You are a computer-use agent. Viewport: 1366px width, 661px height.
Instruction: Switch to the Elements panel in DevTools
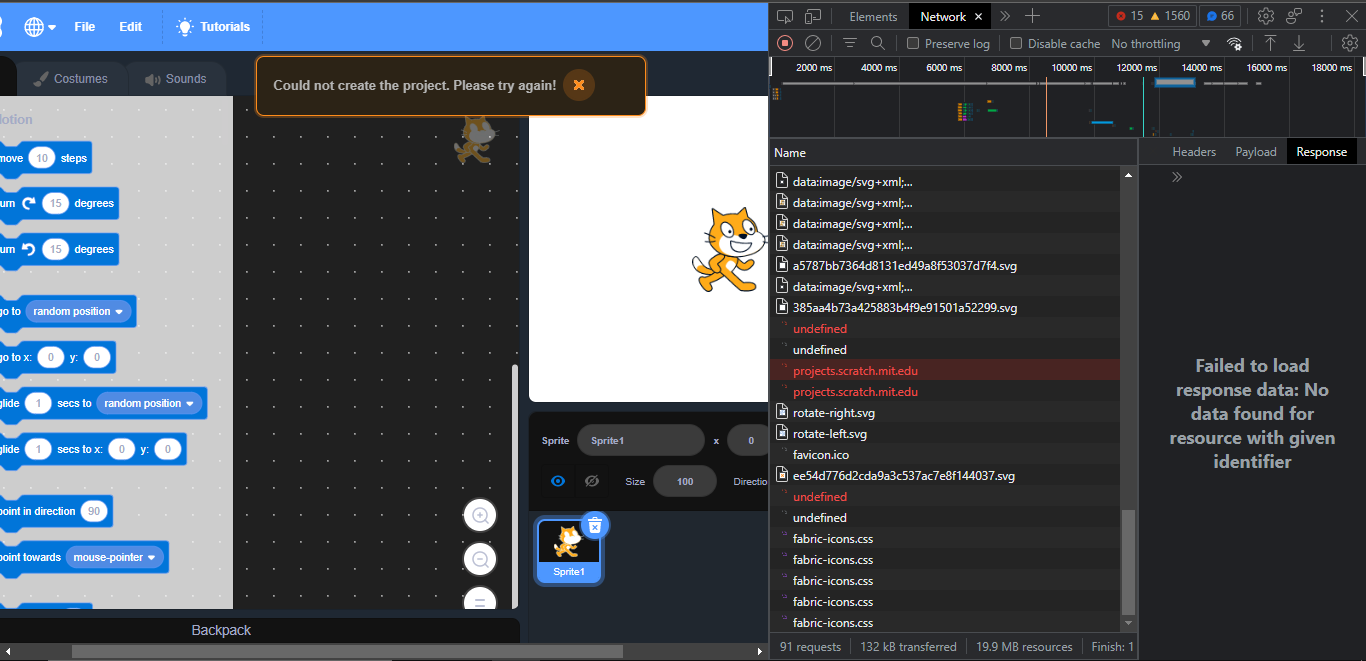[871, 15]
